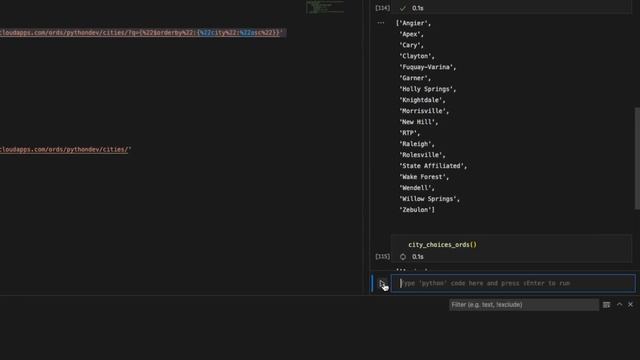Select 'Wake Forest' in the output list
Screen dimensions: 640x360
(x=422, y=177)
